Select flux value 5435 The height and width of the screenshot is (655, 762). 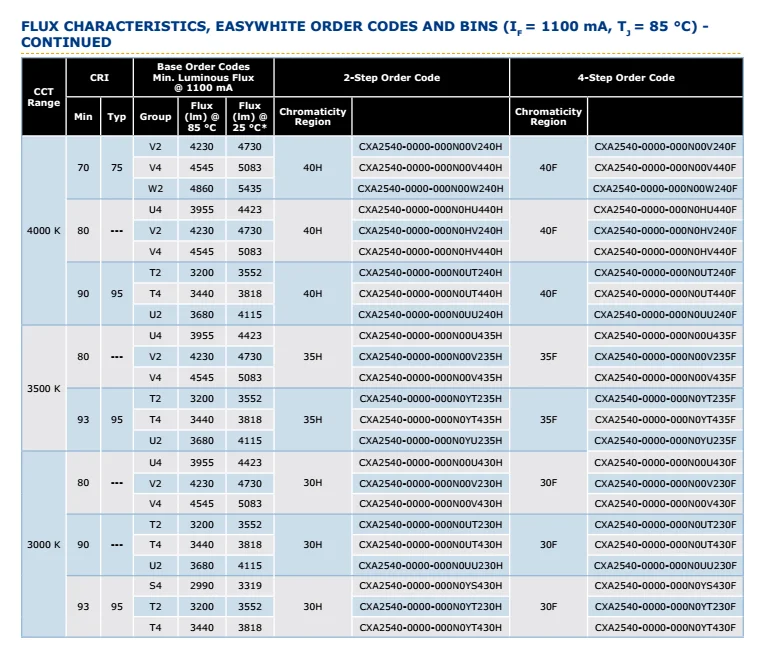[x=250, y=189]
